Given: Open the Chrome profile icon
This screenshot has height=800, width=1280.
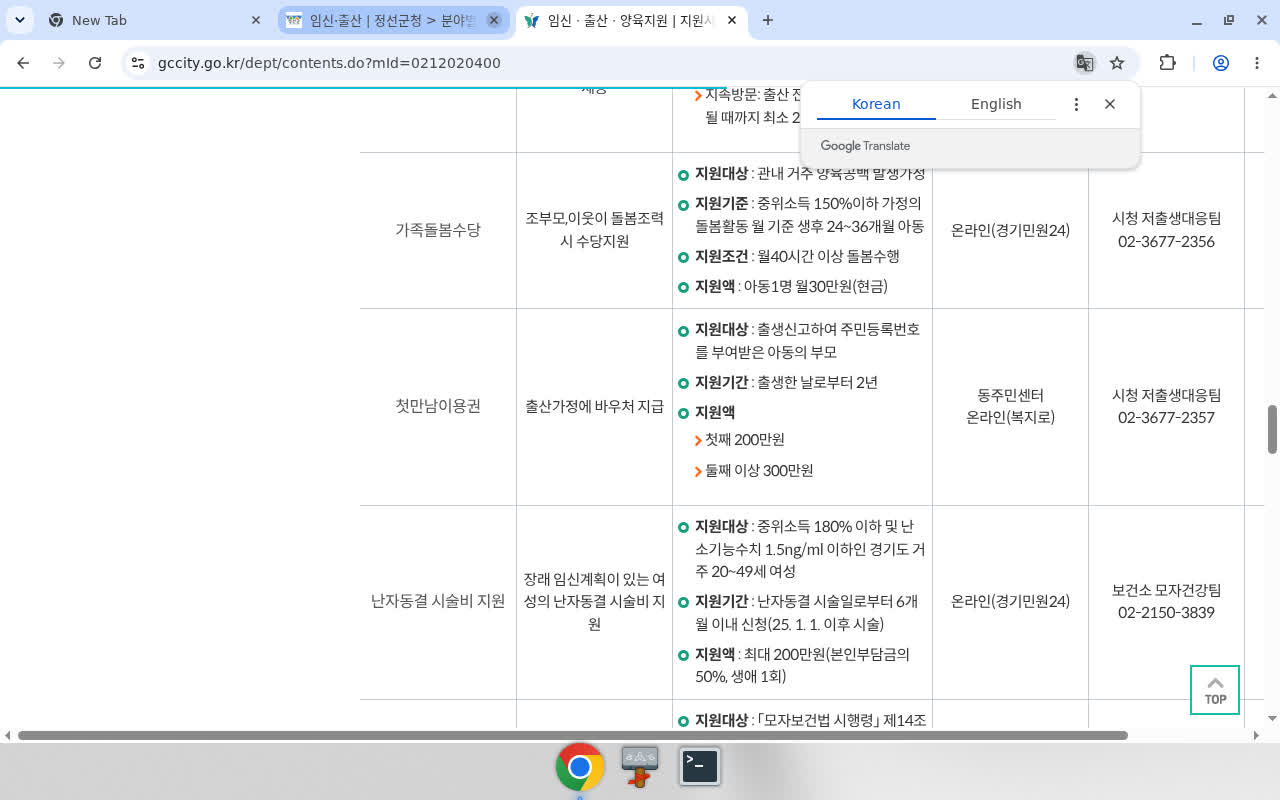Looking at the screenshot, I should [1221, 63].
